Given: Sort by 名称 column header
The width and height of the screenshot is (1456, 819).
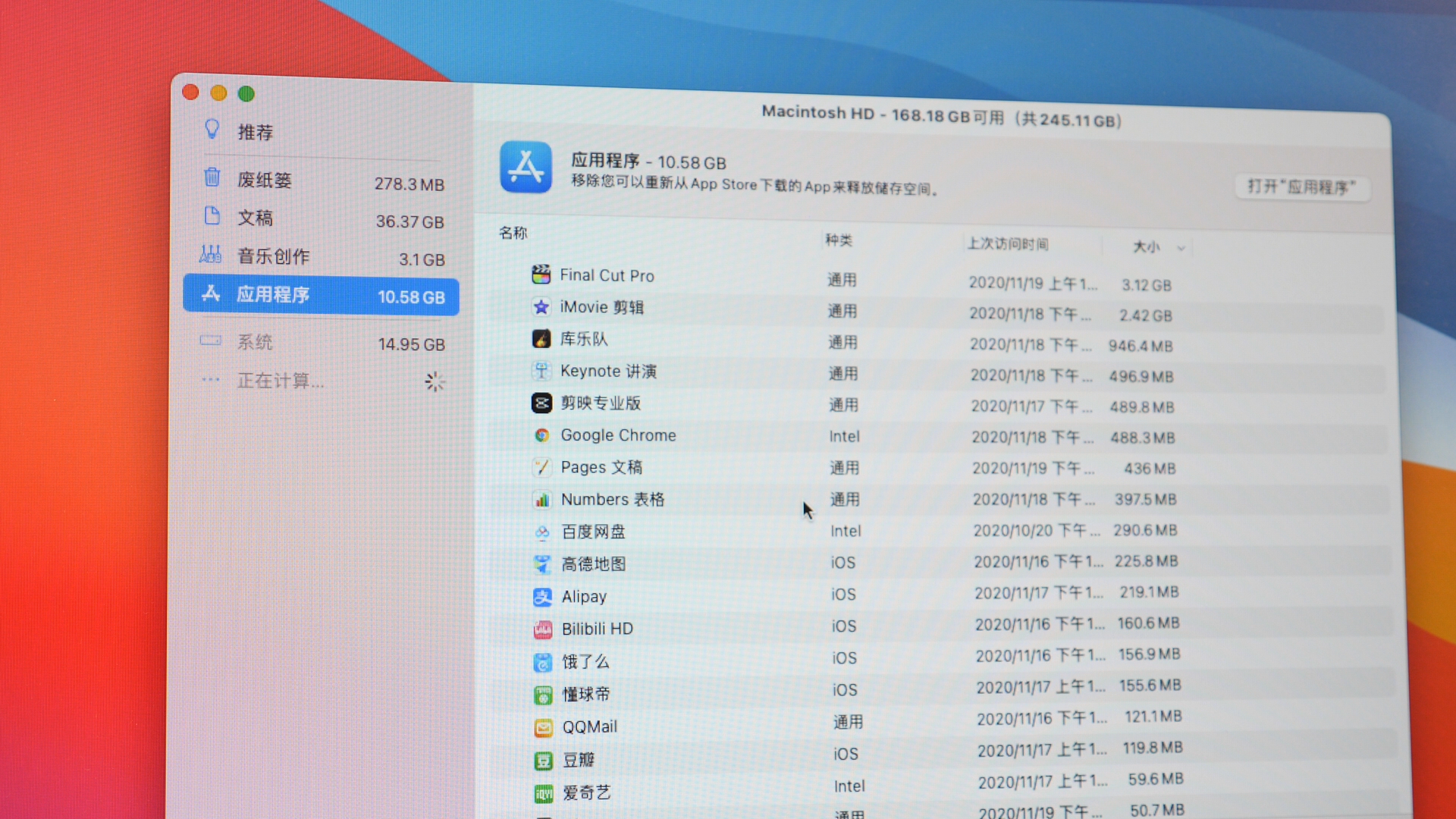Looking at the screenshot, I should [513, 233].
